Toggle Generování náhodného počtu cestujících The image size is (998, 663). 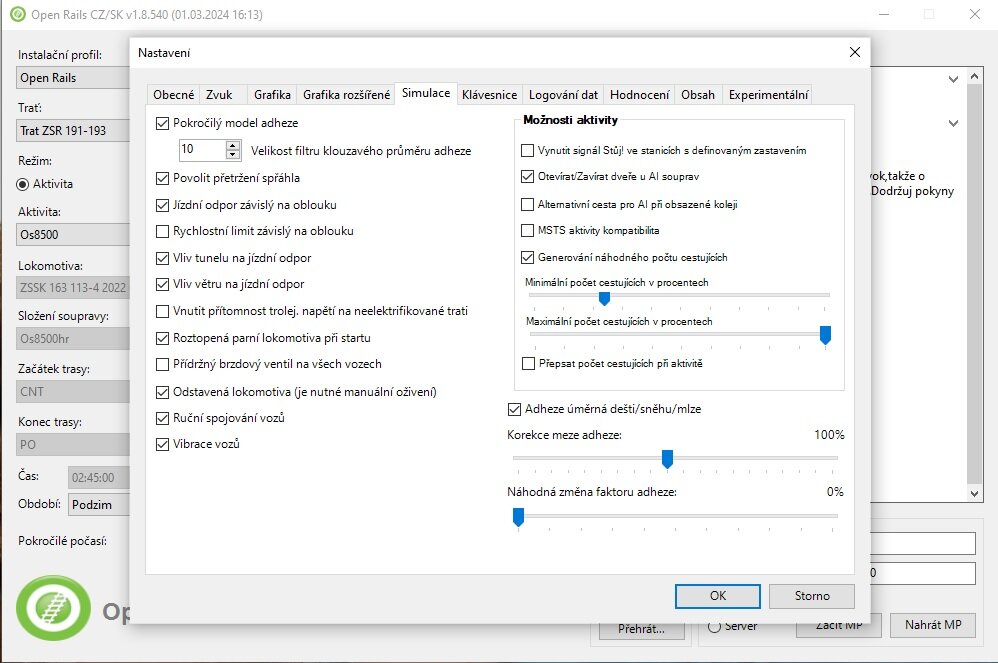pos(527,257)
